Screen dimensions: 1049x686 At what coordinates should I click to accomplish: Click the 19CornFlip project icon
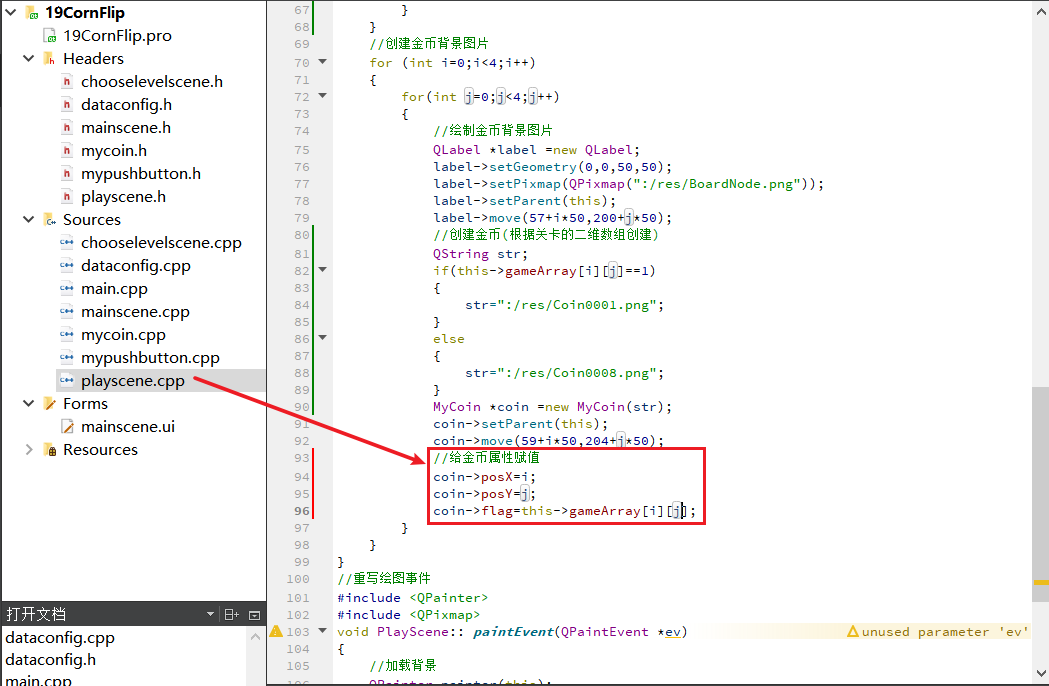32,13
